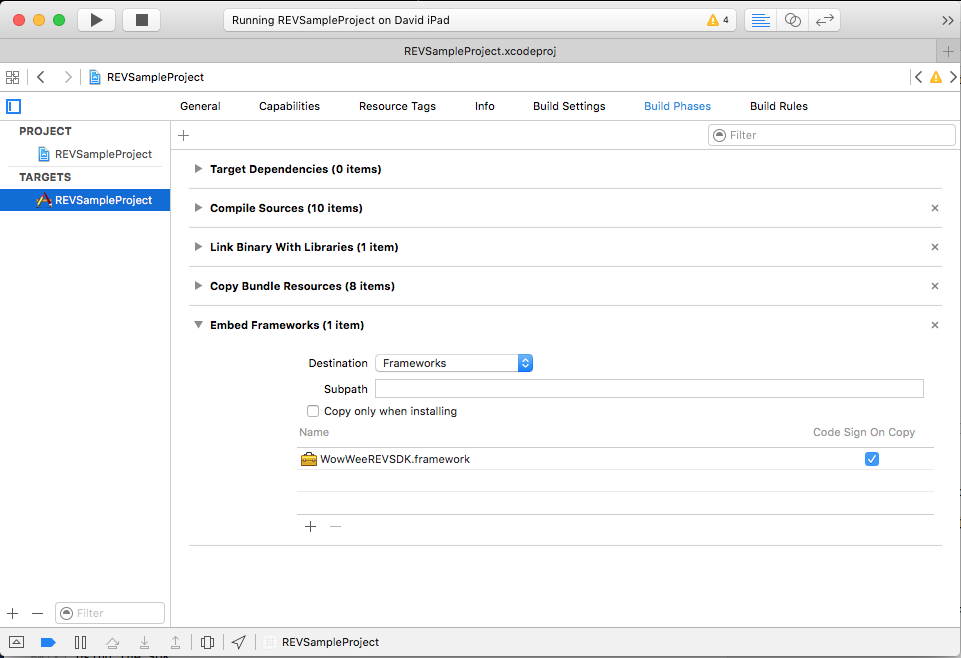961x658 pixels.
Task: Show the Standard editor
Action: 761,20
